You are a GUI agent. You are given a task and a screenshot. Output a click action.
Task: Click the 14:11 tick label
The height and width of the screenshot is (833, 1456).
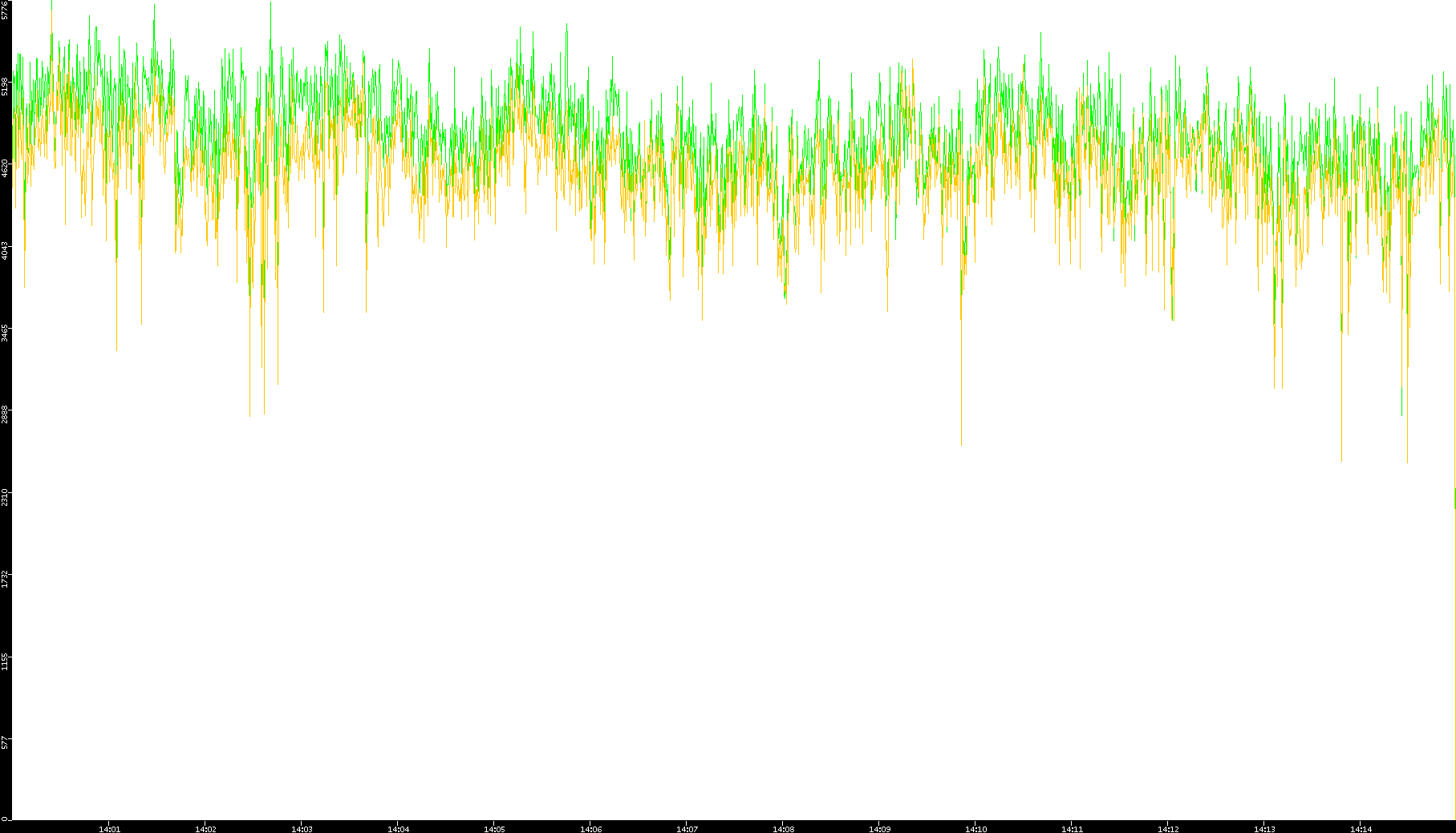[x=1072, y=829]
